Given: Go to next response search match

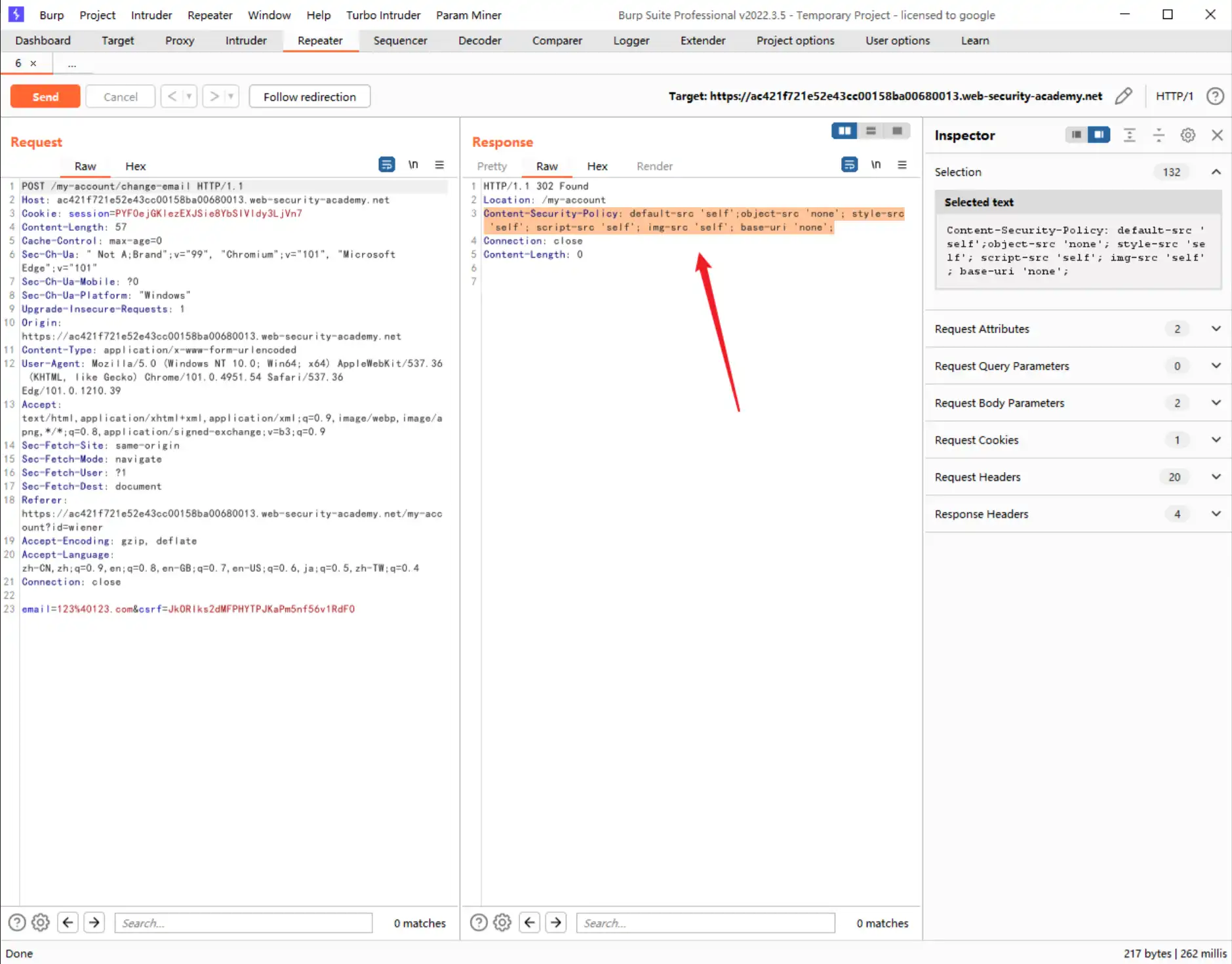Looking at the screenshot, I should (x=556, y=923).
